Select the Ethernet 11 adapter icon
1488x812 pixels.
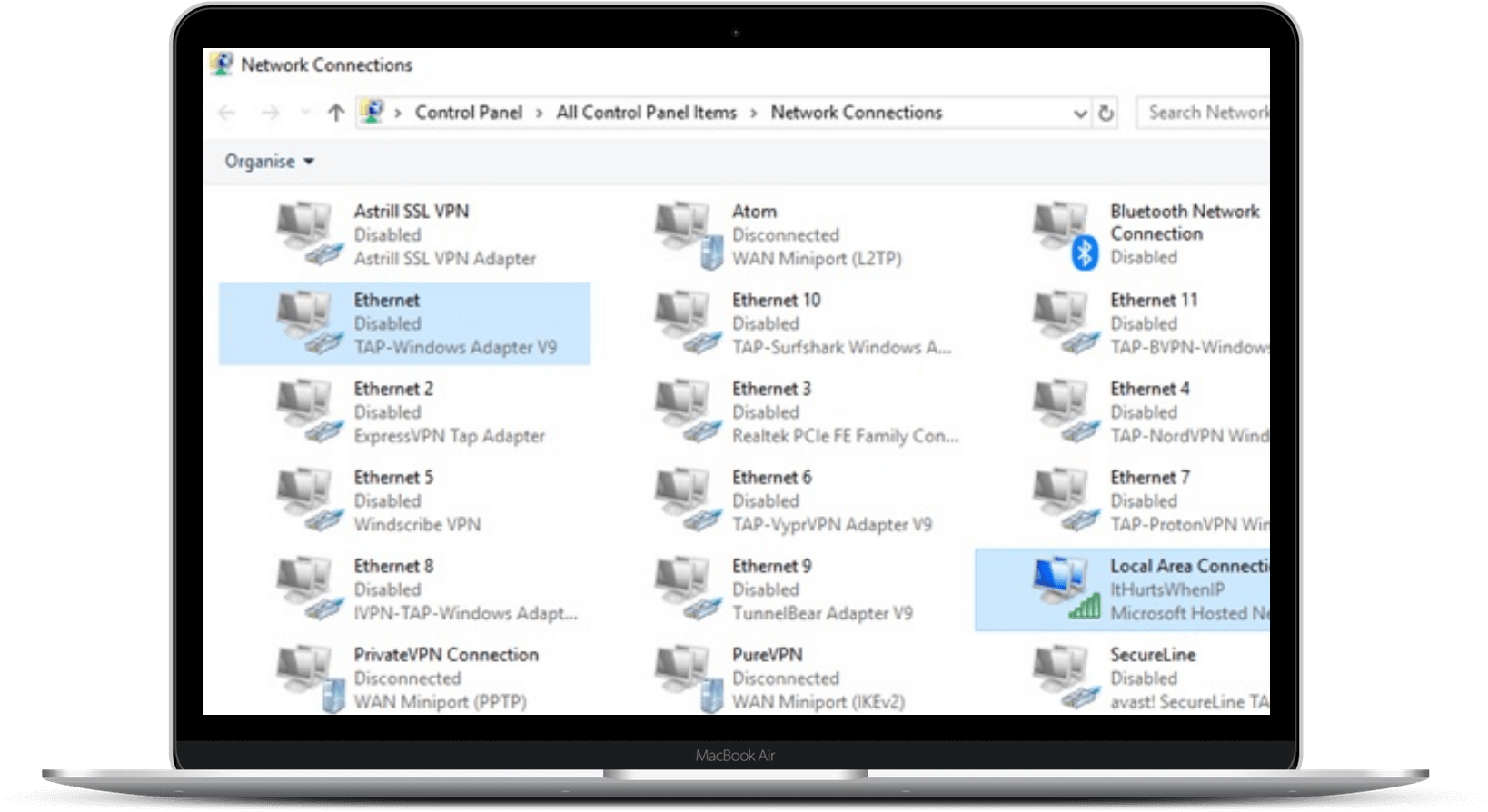pyautogui.click(x=1065, y=323)
